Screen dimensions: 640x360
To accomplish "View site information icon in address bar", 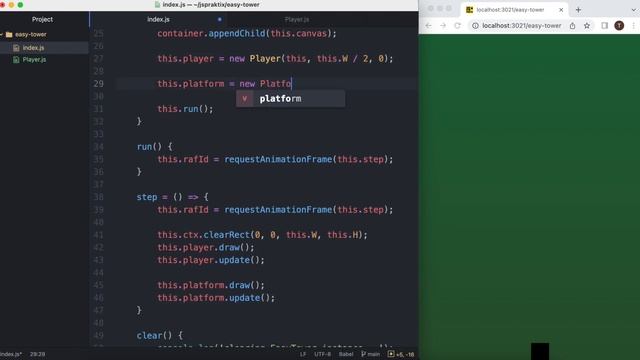I will coord(475,25).
